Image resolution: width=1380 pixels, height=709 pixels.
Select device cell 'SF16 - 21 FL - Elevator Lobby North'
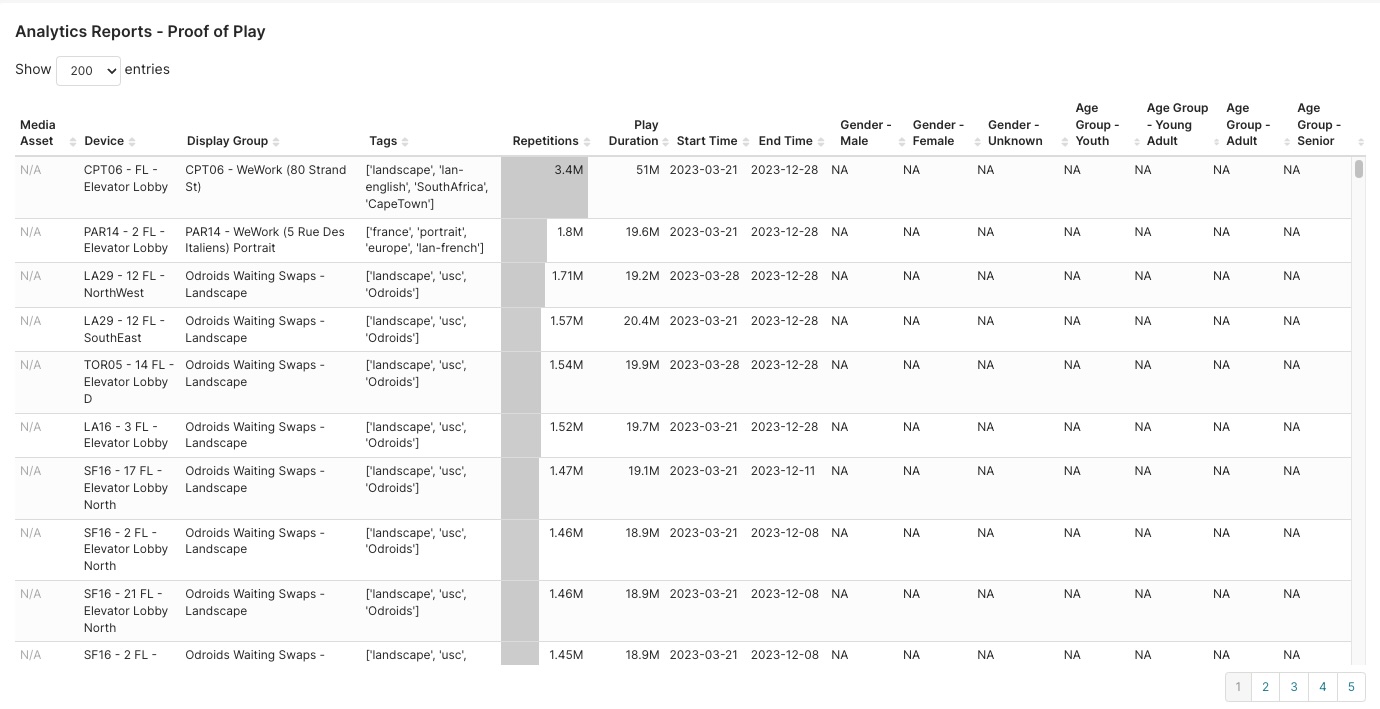(x=126, y=611)
